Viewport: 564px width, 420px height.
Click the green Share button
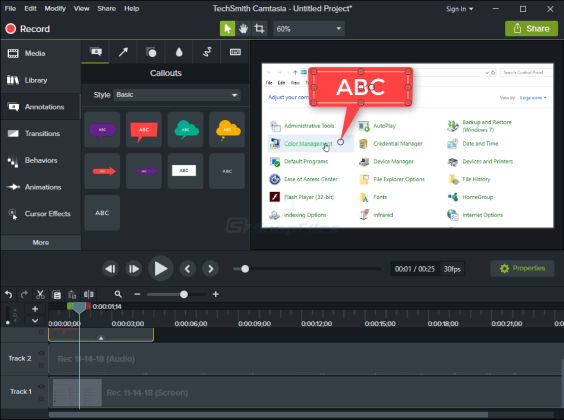(x=531, y=28)
